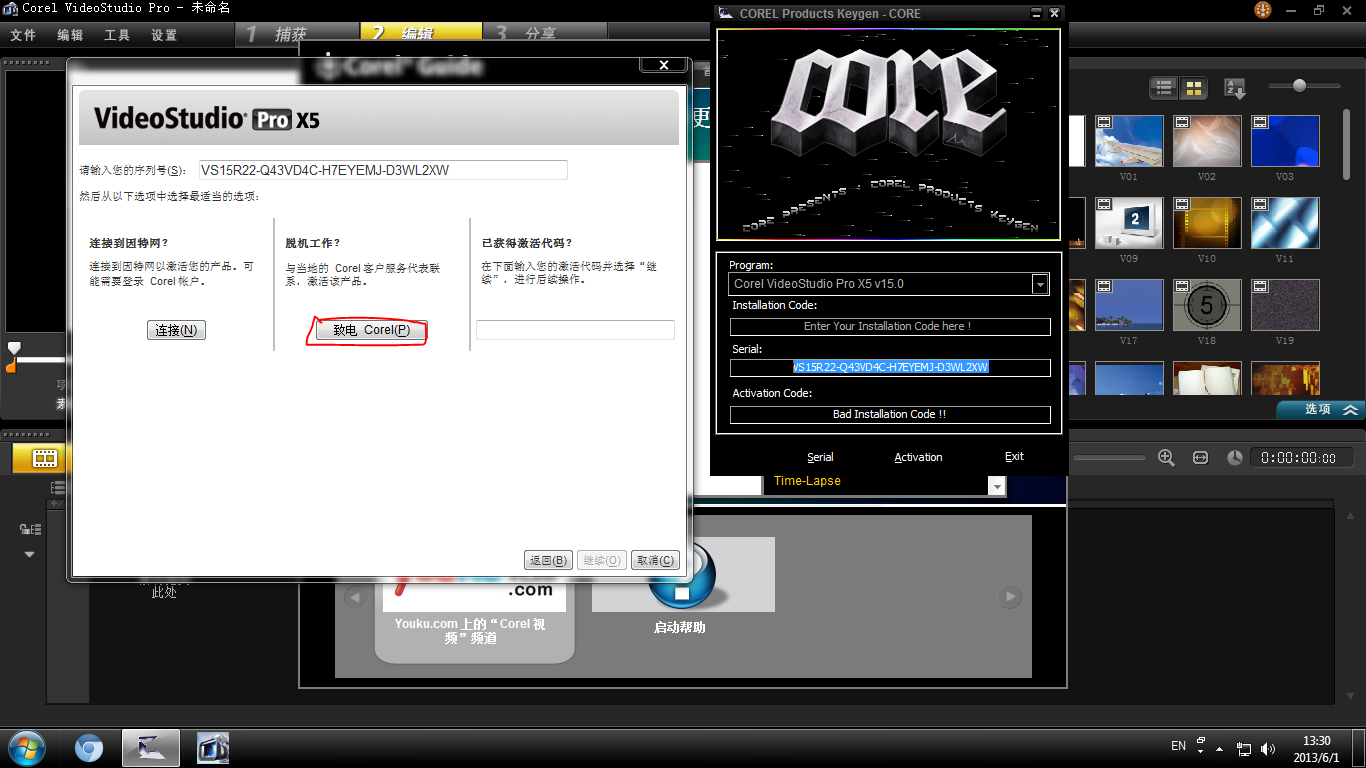Viewport: 1366px width, 768px height.
Task: Select video clip V03 thumbnail
Action: (x=1285, y=141)
